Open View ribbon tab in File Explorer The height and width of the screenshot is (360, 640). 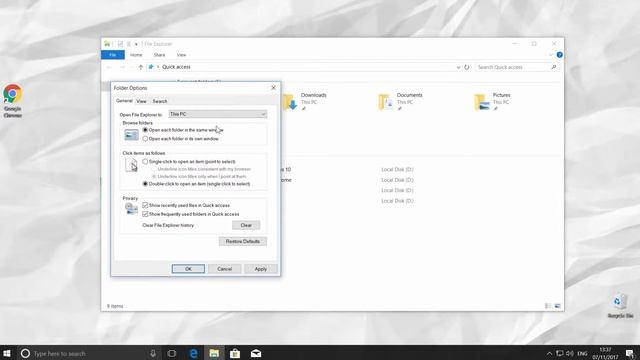(181, 55)
